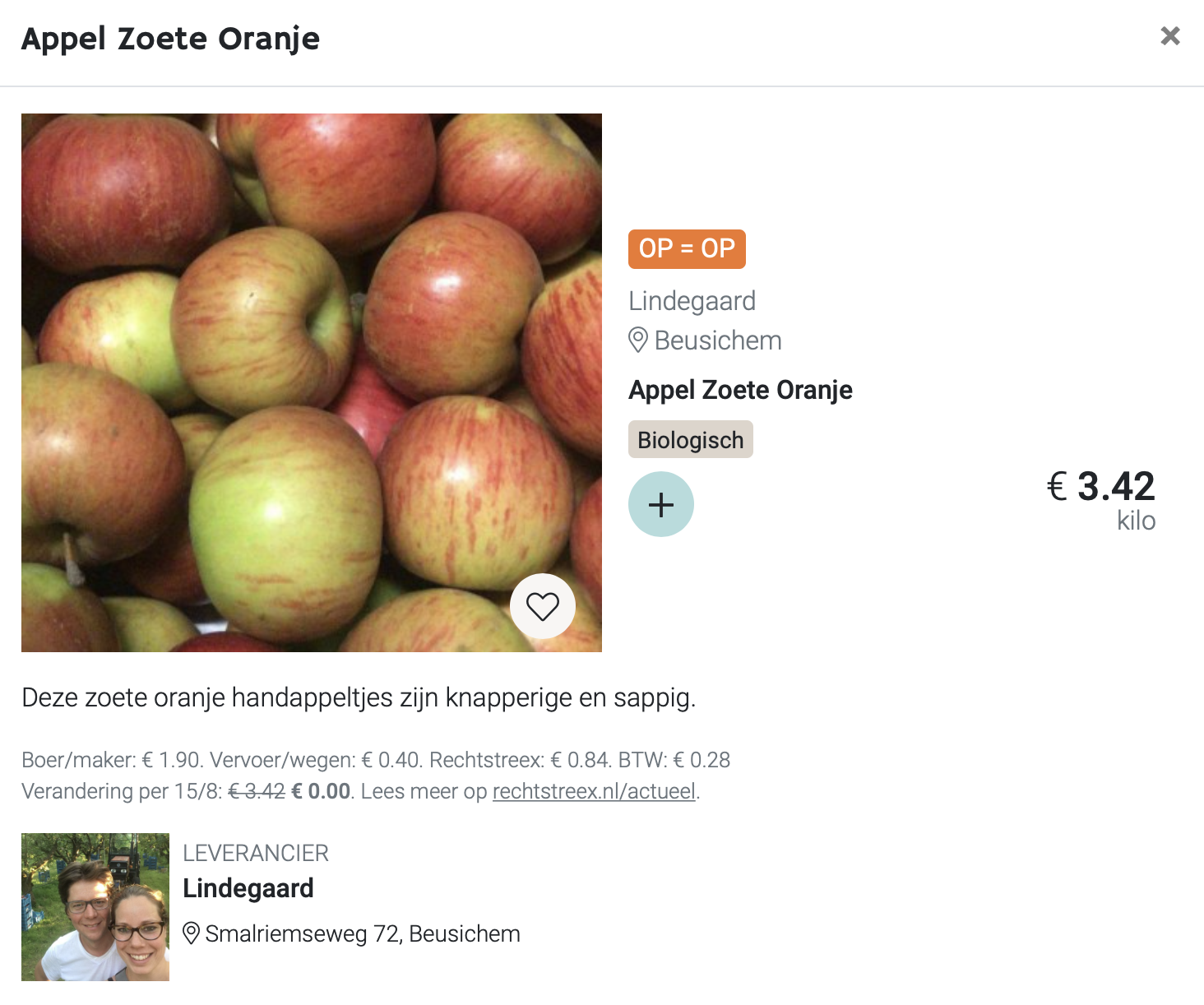
Task: Click the grey Lindegaard producer name
Action: 692,301
